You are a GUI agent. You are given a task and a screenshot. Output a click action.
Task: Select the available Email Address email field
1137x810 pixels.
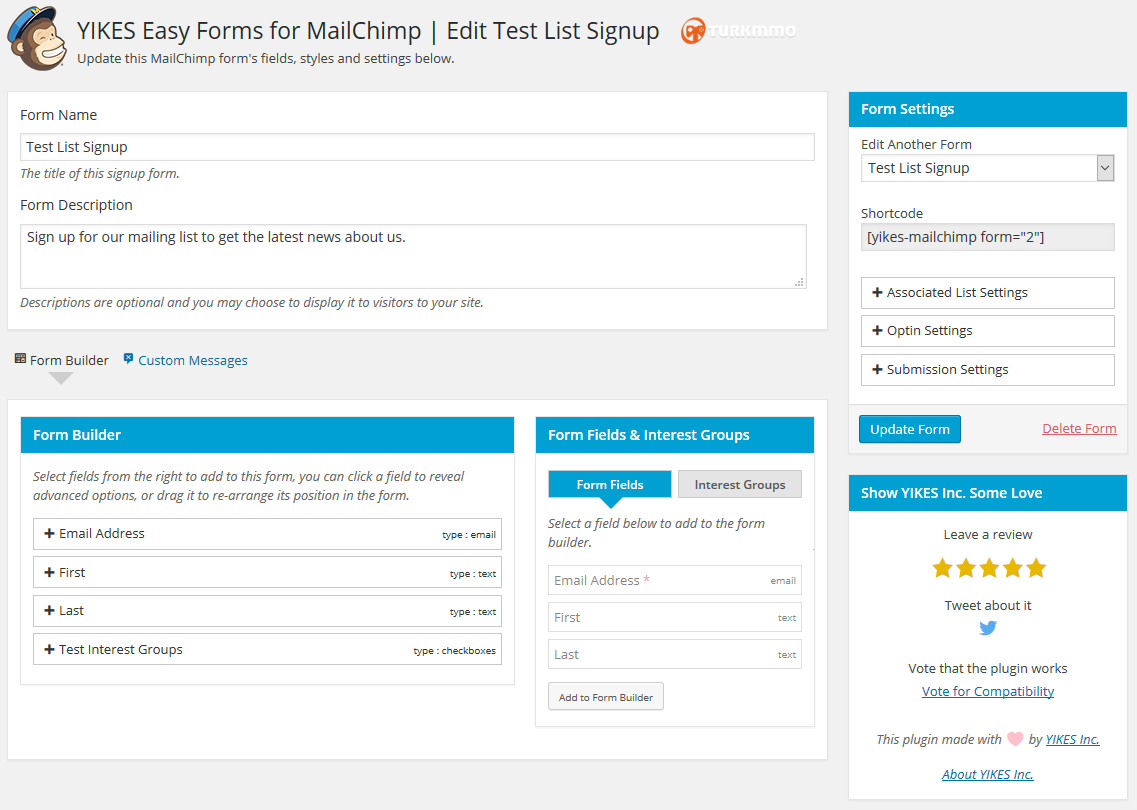click(674, 580)
